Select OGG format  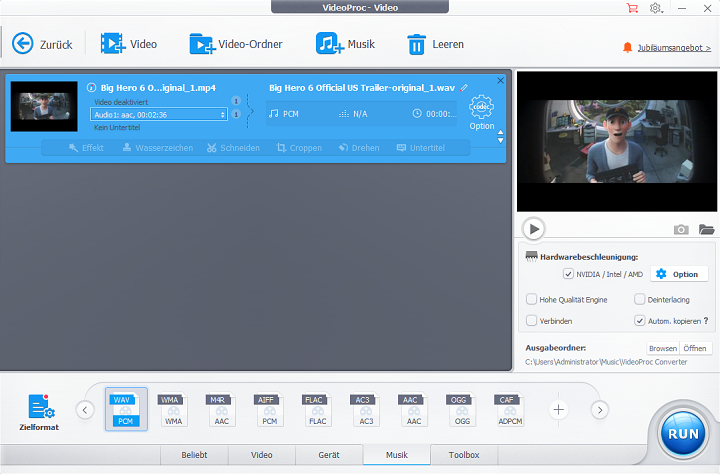tap(462, 409)
